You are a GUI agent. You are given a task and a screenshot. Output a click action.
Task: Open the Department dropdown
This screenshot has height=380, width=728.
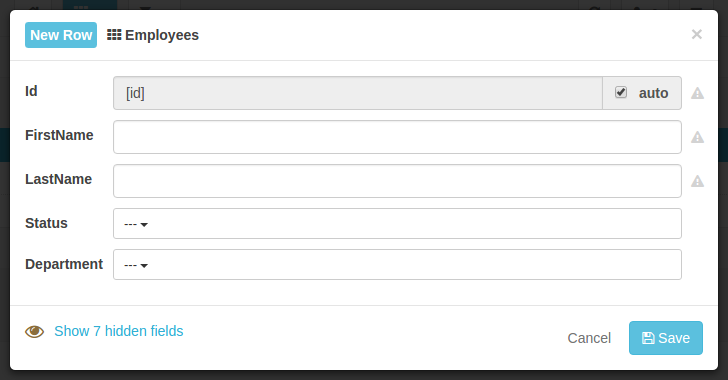tap(397, 265)
